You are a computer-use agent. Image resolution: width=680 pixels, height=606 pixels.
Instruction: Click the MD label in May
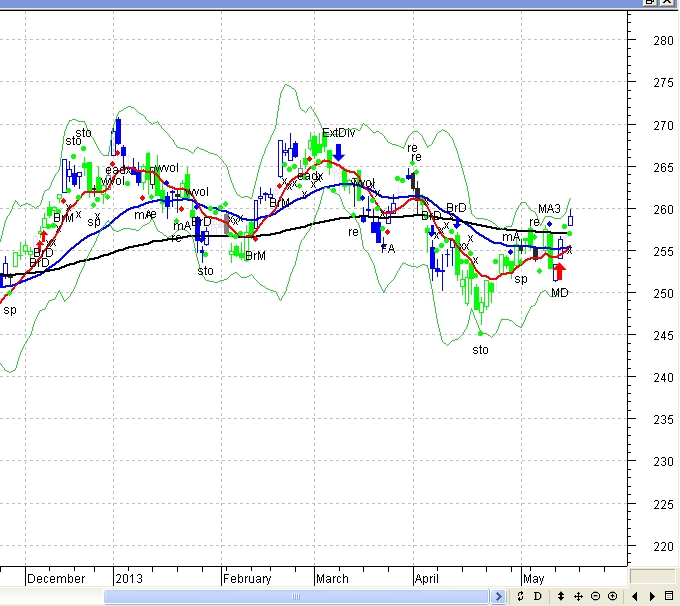click(559, 293)
